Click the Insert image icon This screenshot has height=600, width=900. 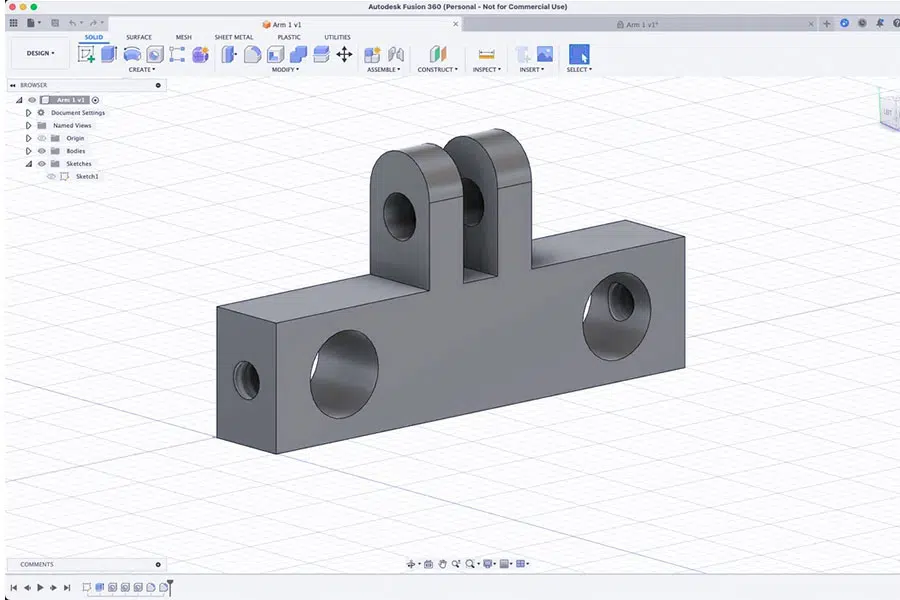click(x=545, y=54)
